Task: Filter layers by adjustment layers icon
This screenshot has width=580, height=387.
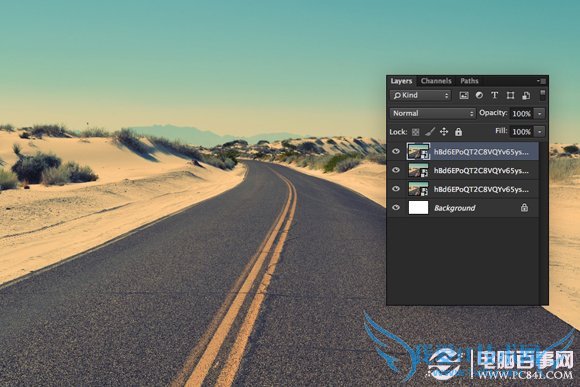Action: point(479,95)
